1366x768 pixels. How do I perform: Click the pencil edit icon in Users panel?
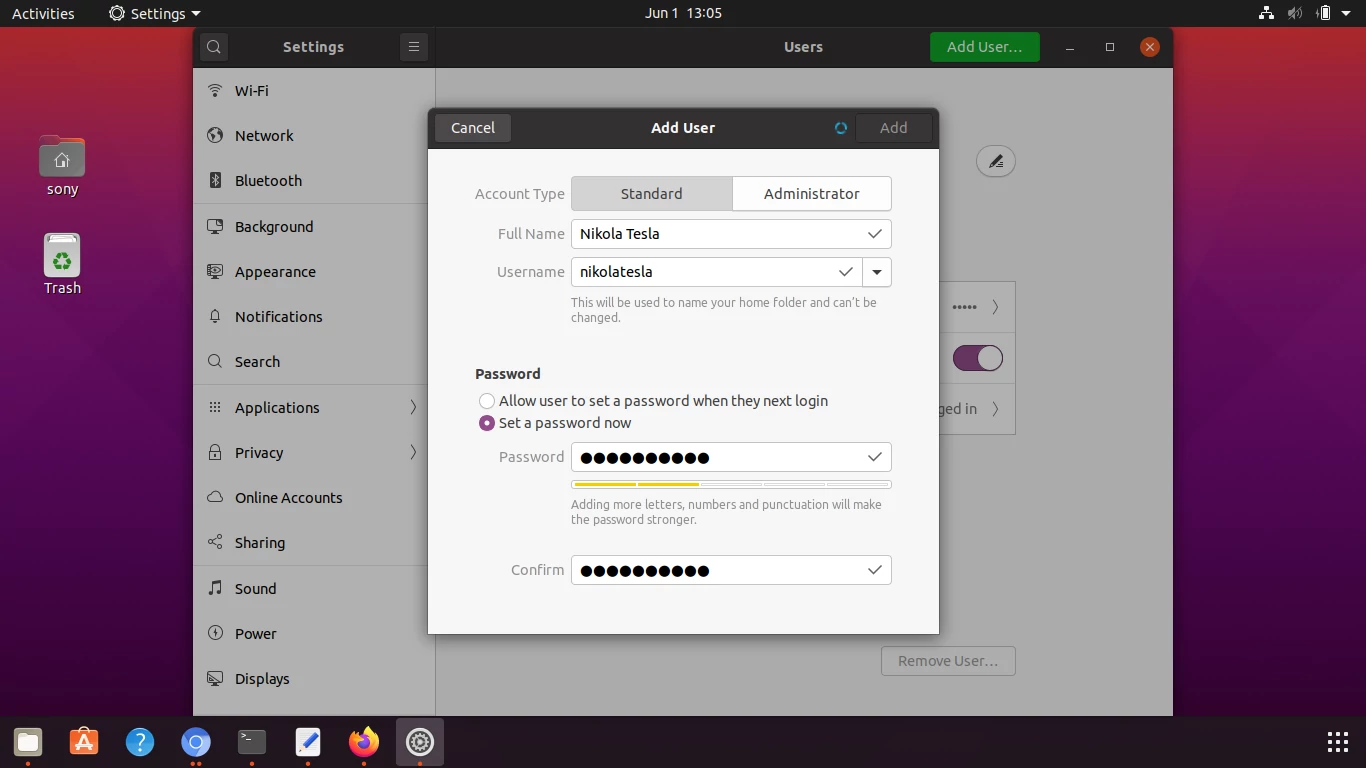point(995,161)
